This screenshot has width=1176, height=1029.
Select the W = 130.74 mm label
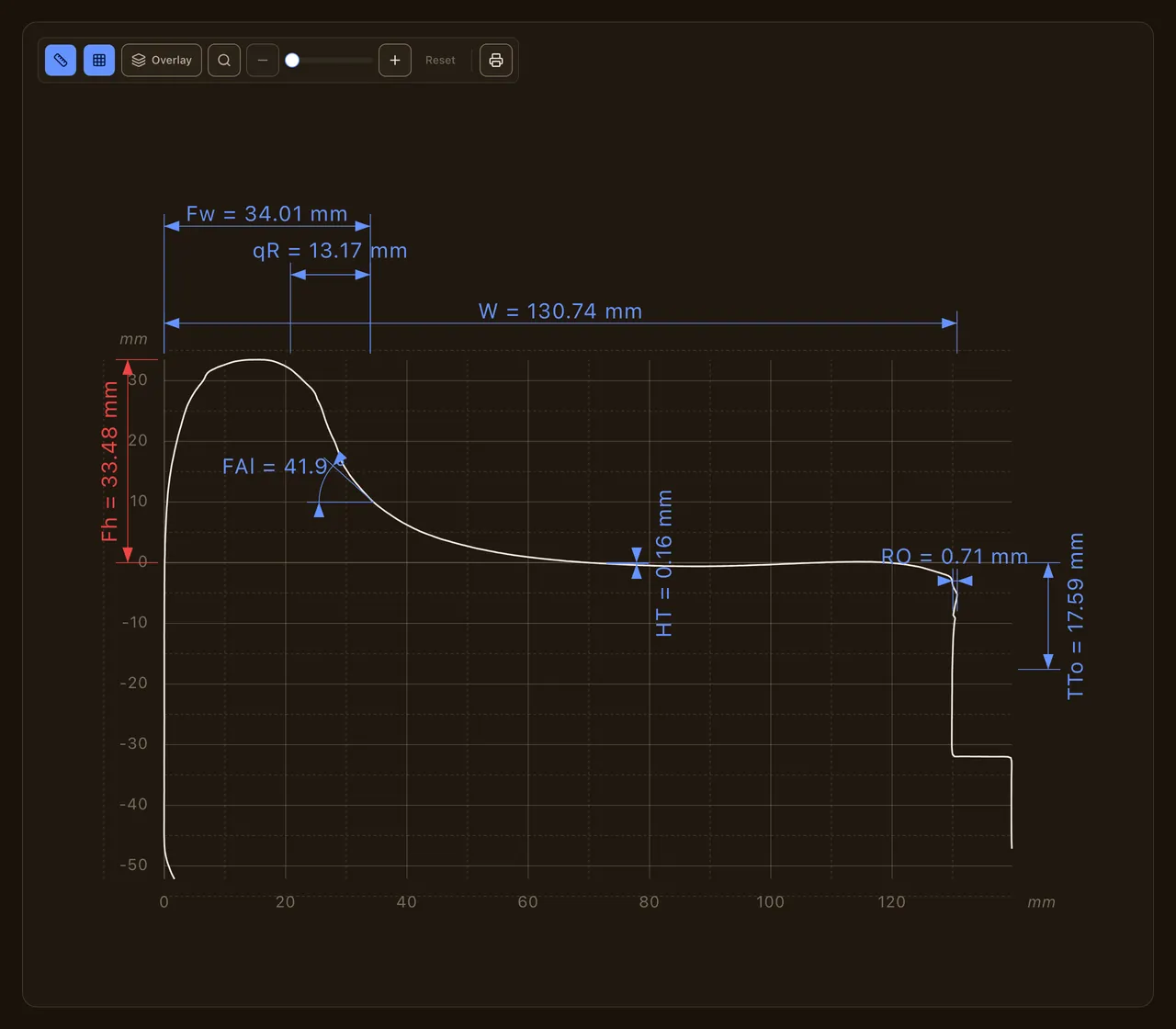pyautogui.click(x=560, y=311)
